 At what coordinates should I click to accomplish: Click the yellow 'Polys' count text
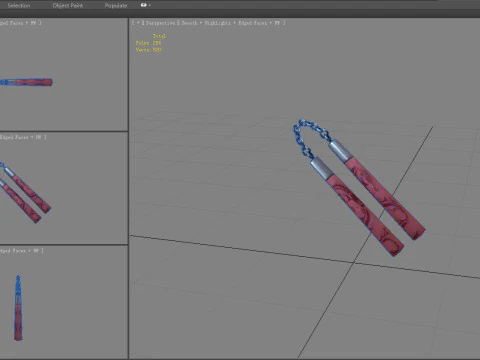point(148,43)
